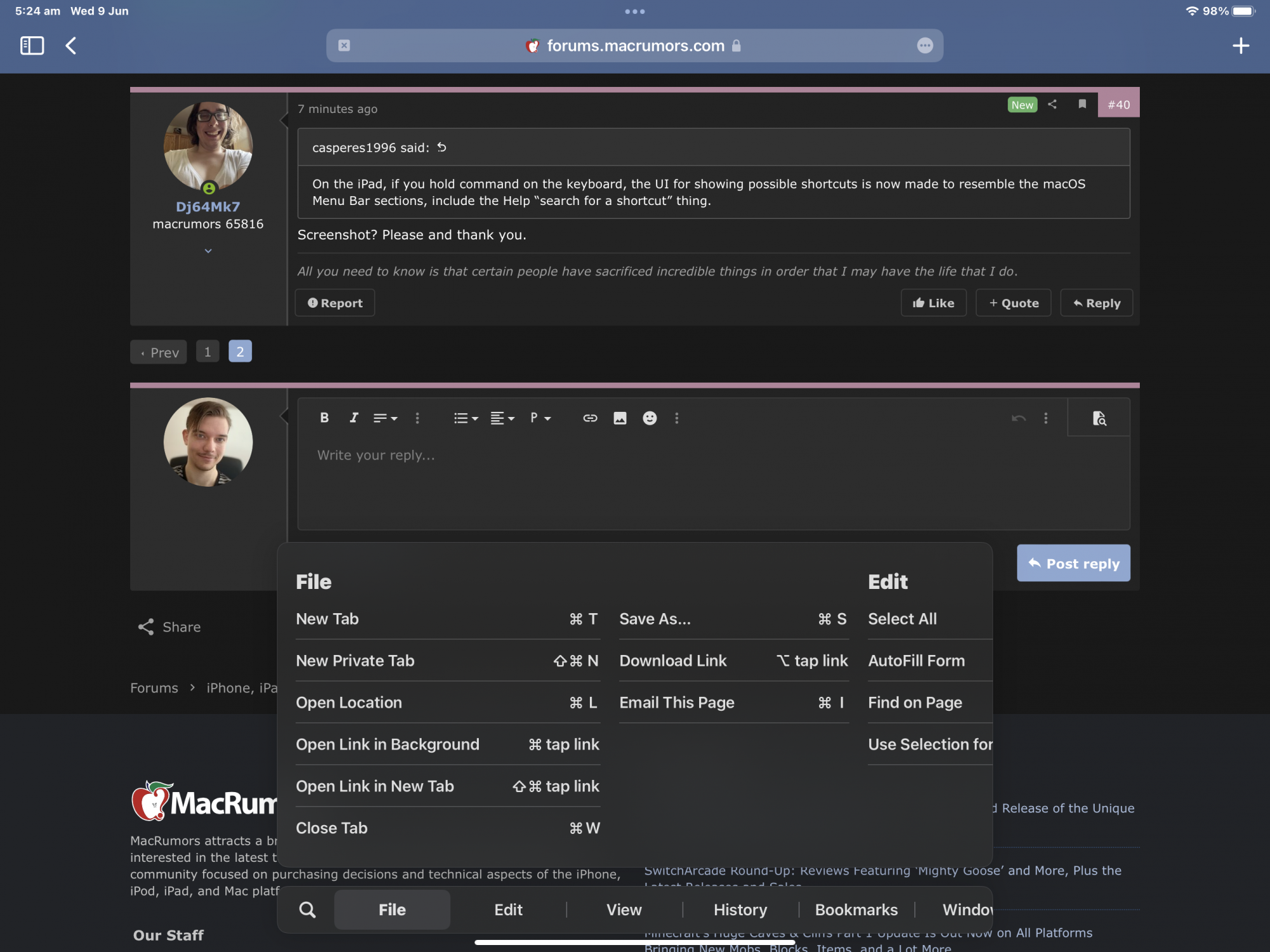Viewport: 1270px width, 952px height.
Task: Insert link icon in editor toolbar
Action: (x=590, y=418)
